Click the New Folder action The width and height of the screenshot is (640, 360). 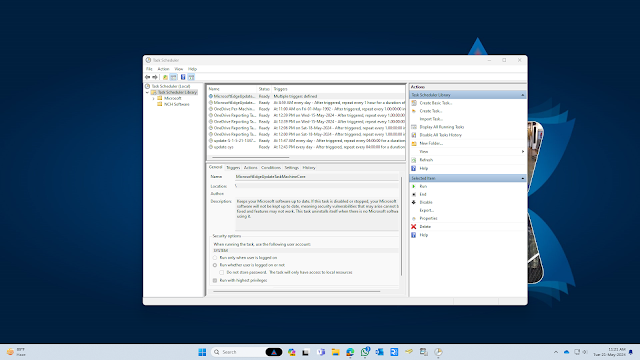tap(431, 143)
